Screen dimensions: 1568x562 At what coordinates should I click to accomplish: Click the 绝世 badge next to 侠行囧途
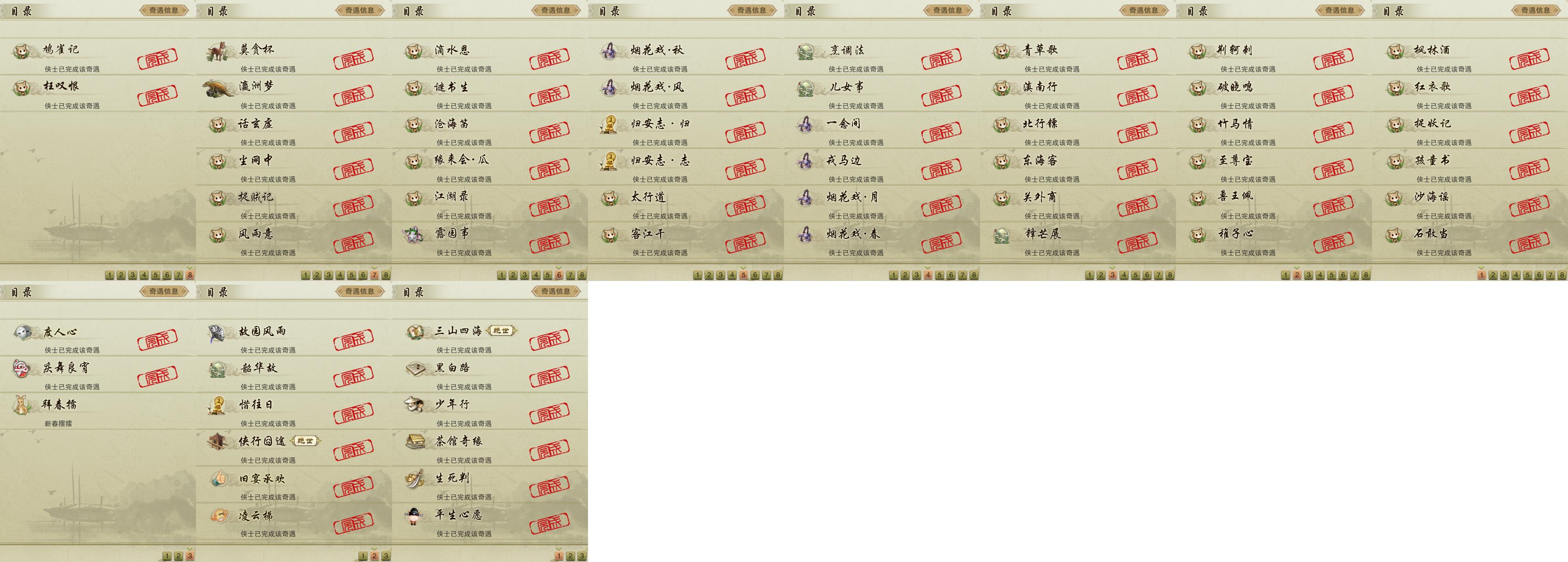[x=306, y=441]
